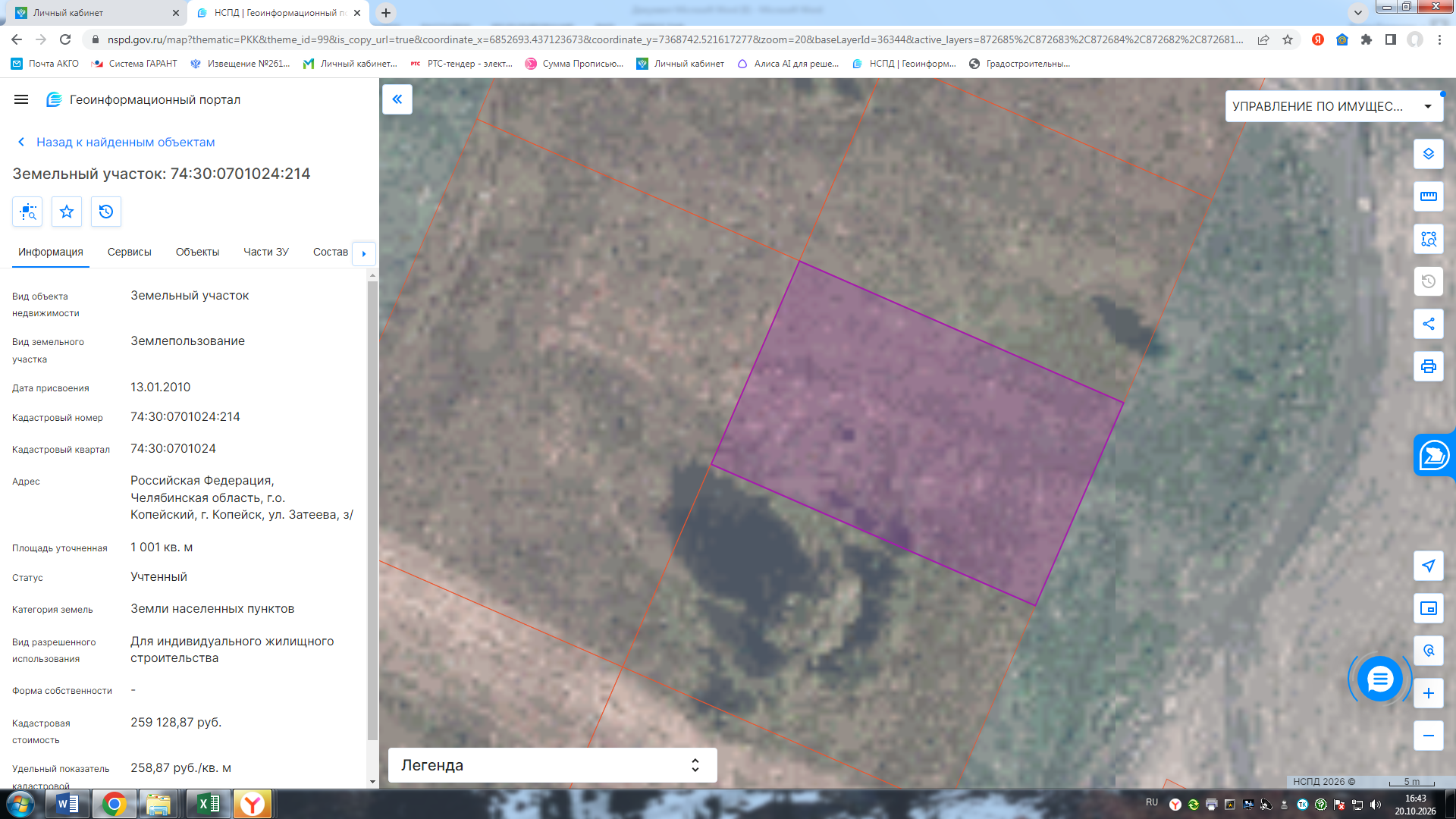Image resolution: width=1456 pixels, height=819 pixels.
Task: Click the map history rewind icon
Action: click(1429, 281)
